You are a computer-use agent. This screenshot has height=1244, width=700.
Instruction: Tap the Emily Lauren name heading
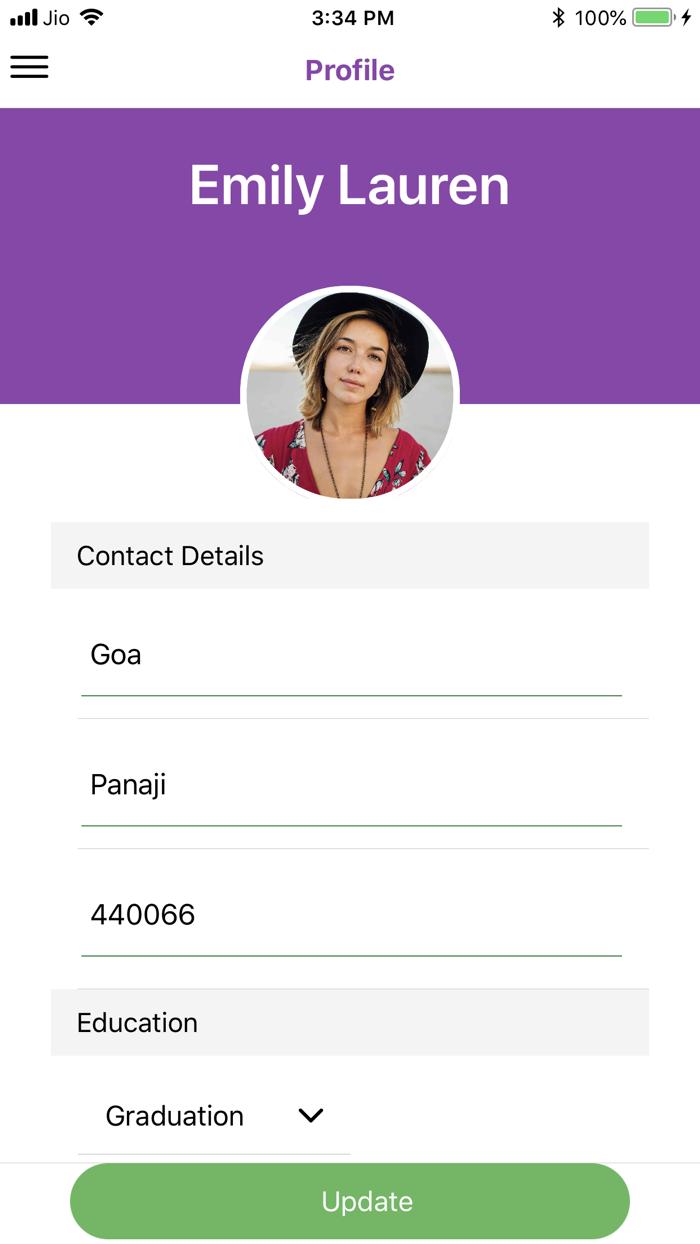click(x=350, y=186)
